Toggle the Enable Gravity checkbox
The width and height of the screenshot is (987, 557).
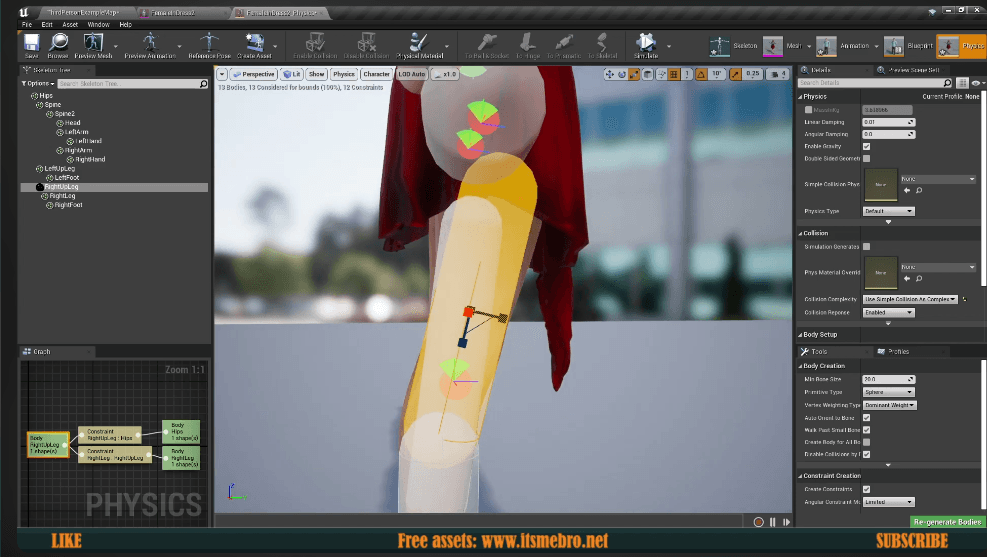(866, 146)
